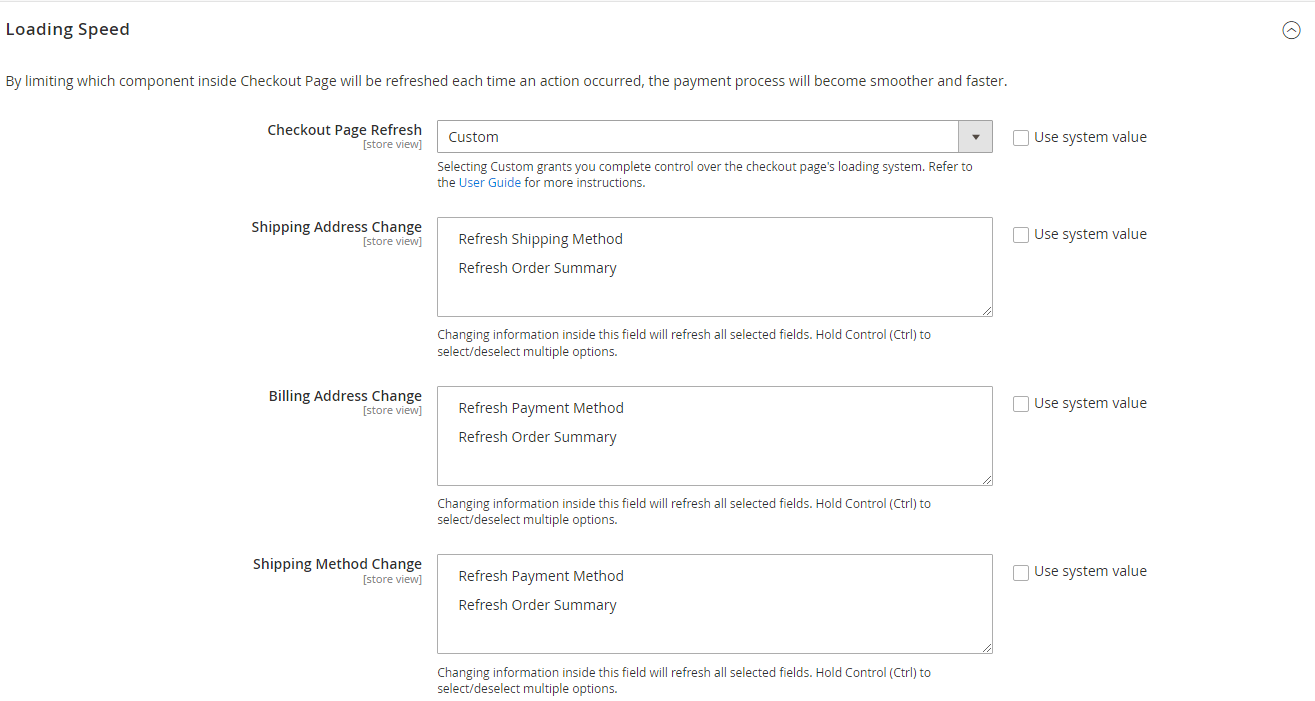1315x701 pixels.
Task: Choose Refresh Payment Method under Billing Address Change
Action: 540,408
